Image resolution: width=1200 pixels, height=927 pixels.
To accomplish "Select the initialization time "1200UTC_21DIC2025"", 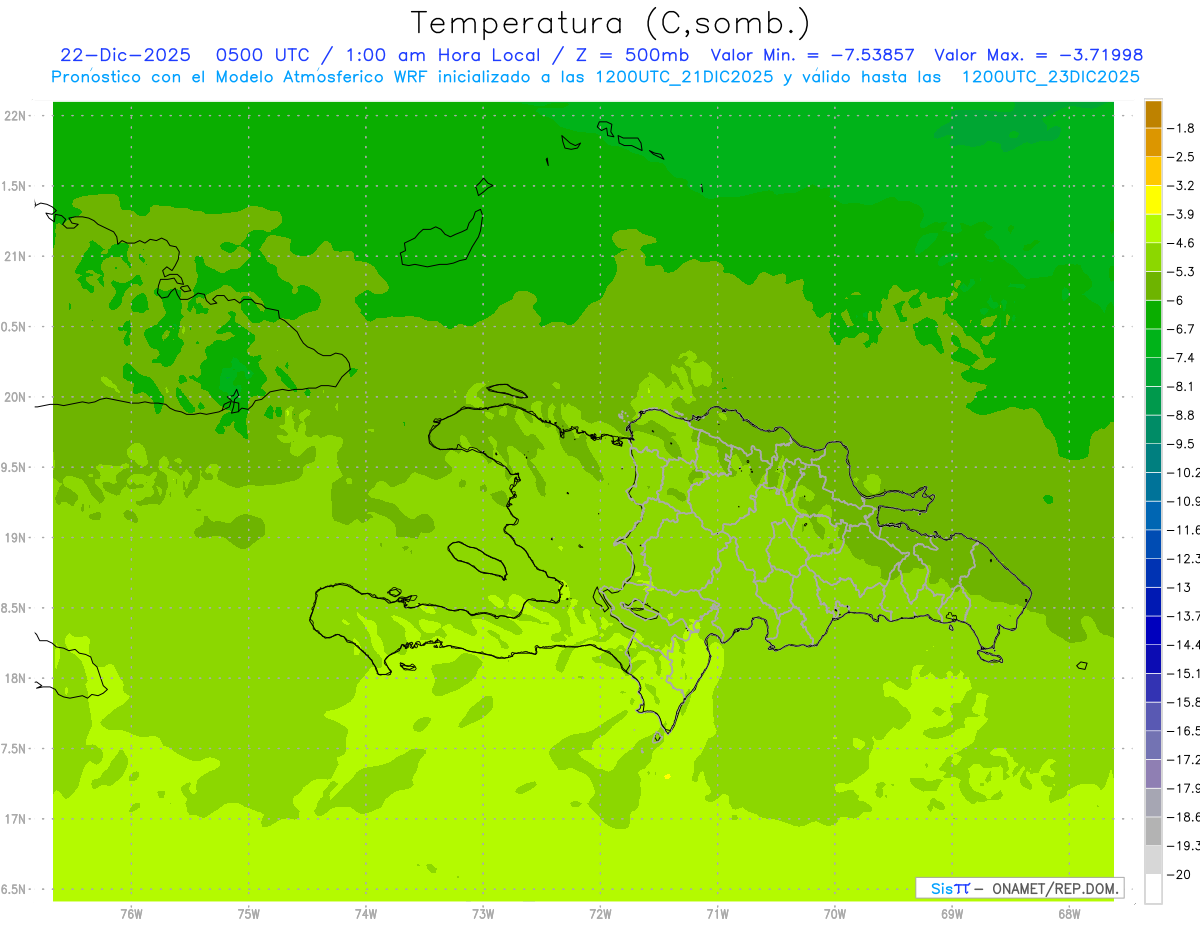I will 684,77.
